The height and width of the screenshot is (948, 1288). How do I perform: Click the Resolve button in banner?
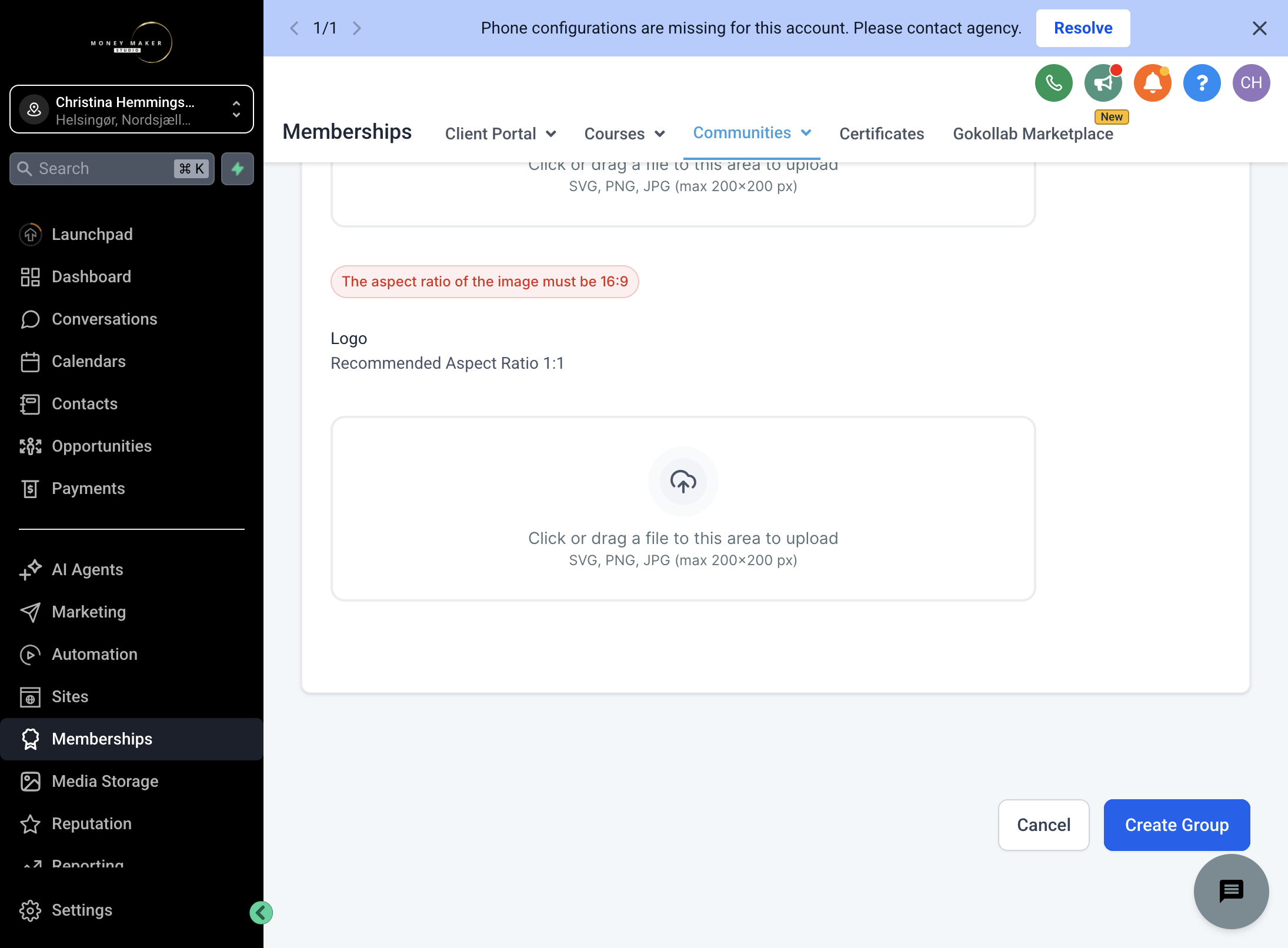(x=1083, y=28)
